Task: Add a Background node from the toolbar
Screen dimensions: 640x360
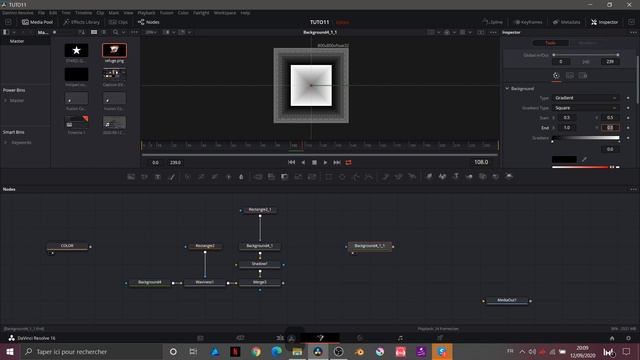Action: click(x=131, y=177)
